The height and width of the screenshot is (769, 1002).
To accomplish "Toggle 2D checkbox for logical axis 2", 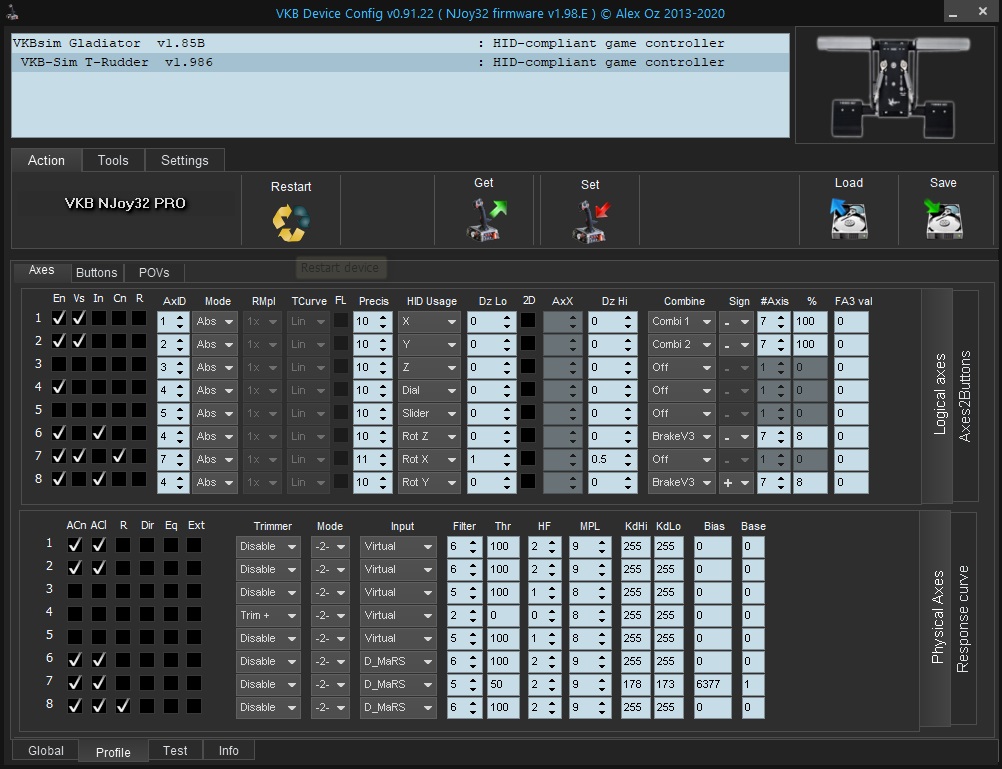I will (x=528, y=343).
